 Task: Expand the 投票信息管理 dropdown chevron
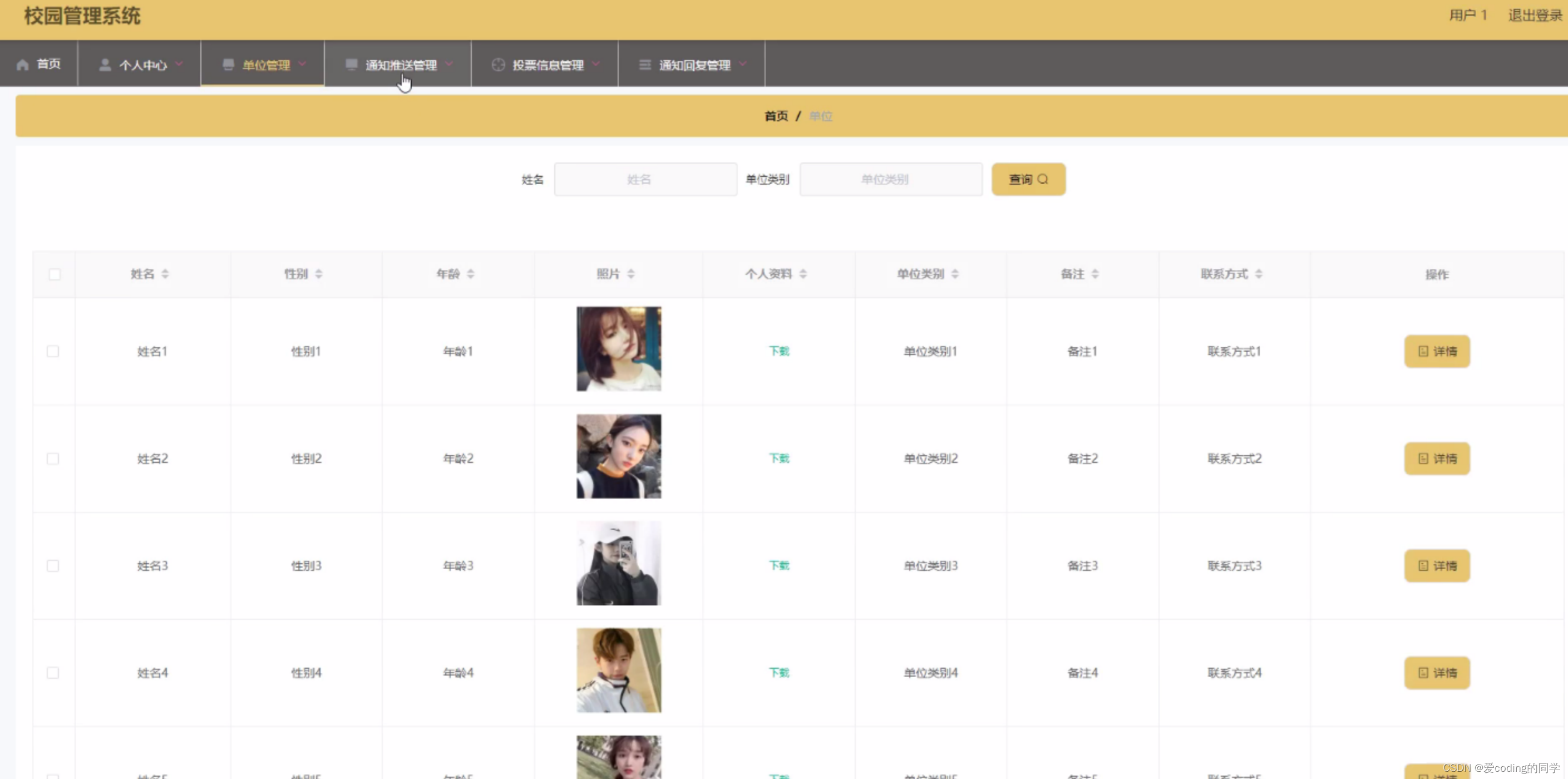click(596, 63)
